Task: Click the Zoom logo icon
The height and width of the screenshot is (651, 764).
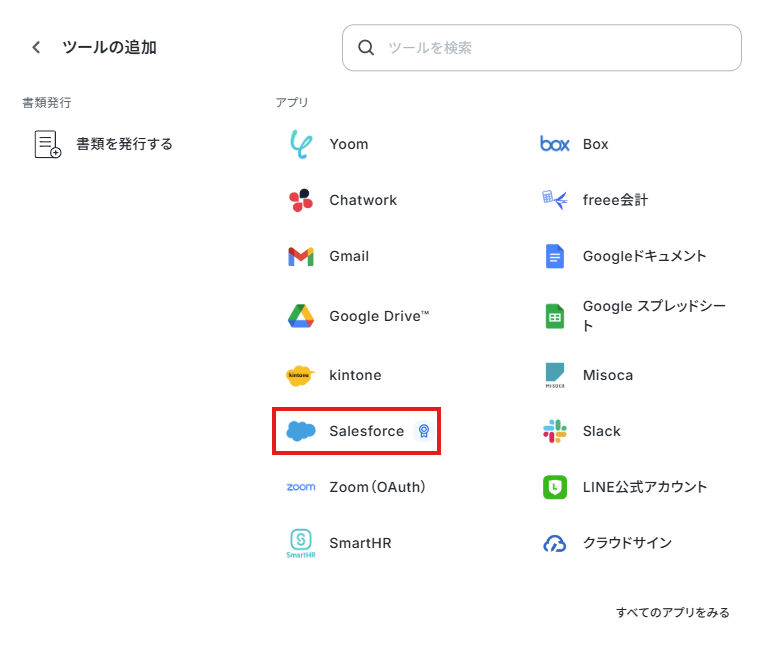Action: (x=301, y=487)
